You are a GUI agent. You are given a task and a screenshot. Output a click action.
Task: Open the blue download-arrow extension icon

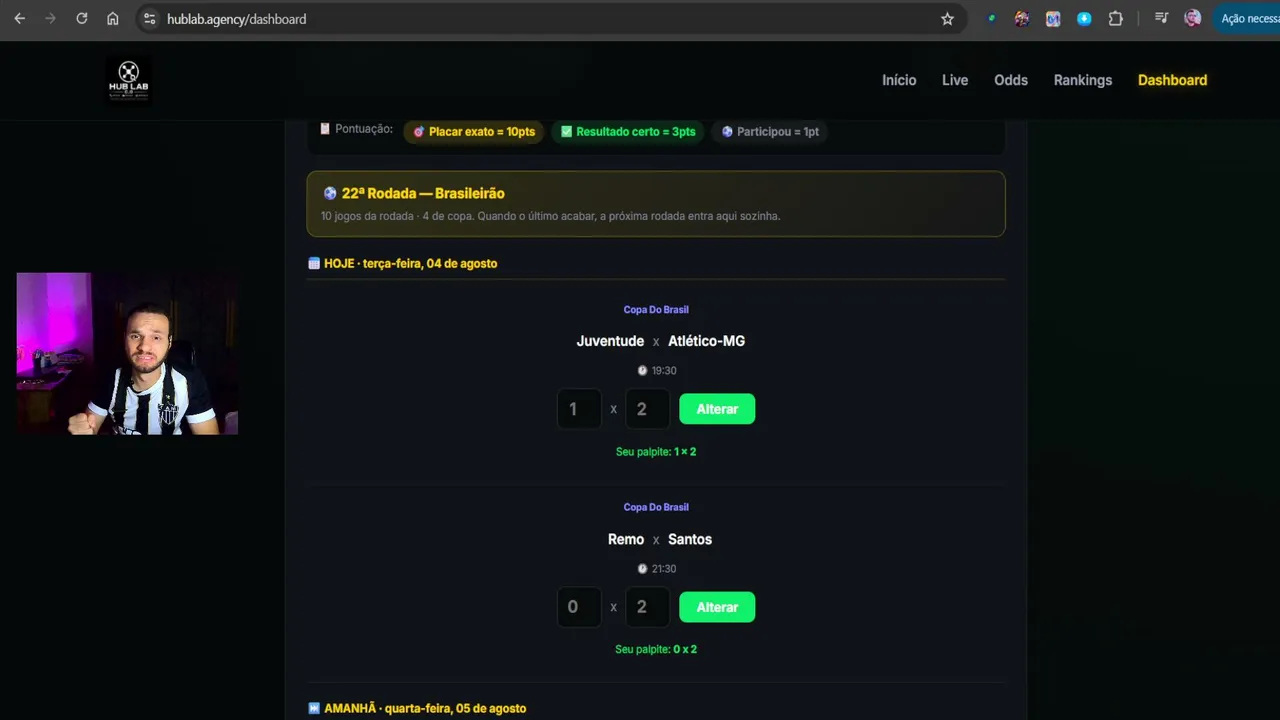pos(1084,19)
